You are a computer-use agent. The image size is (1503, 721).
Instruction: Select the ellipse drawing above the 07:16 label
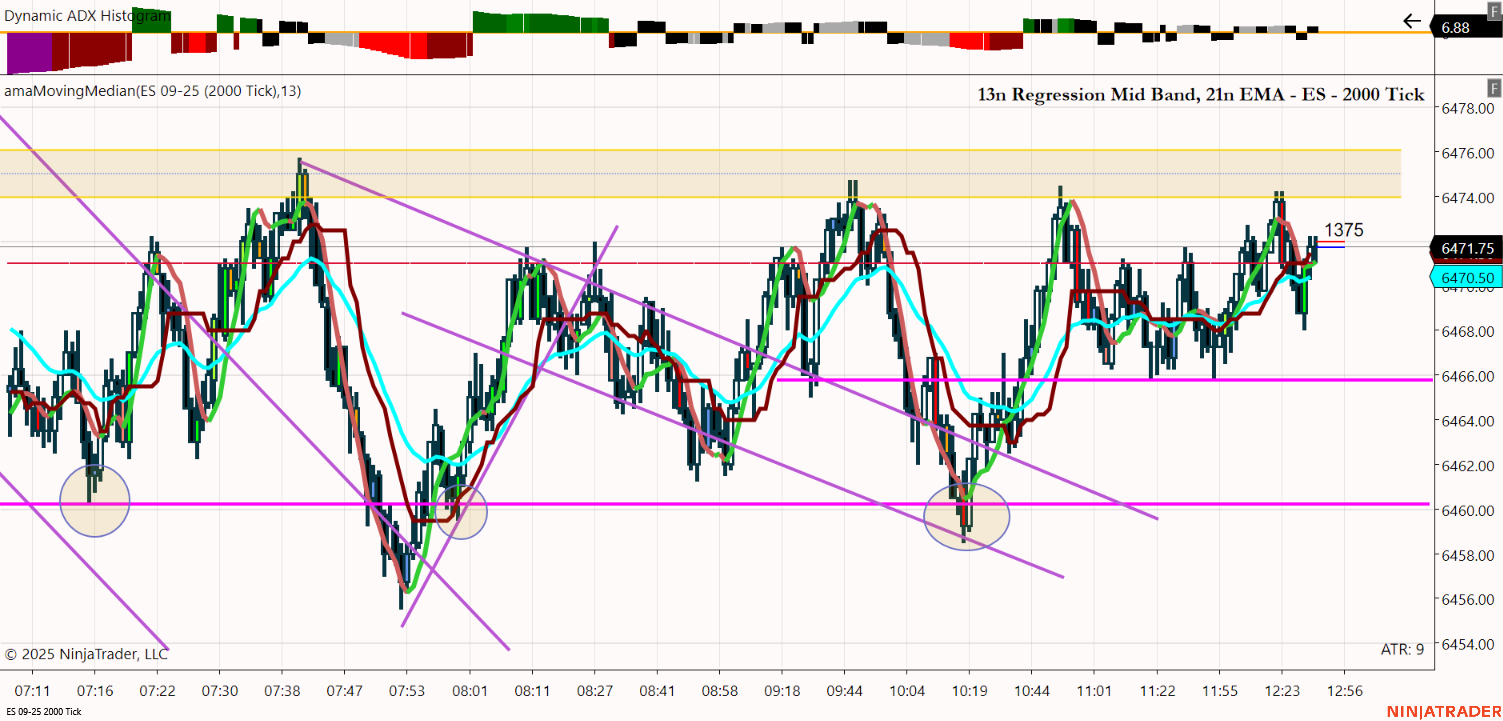click(95, 502)
